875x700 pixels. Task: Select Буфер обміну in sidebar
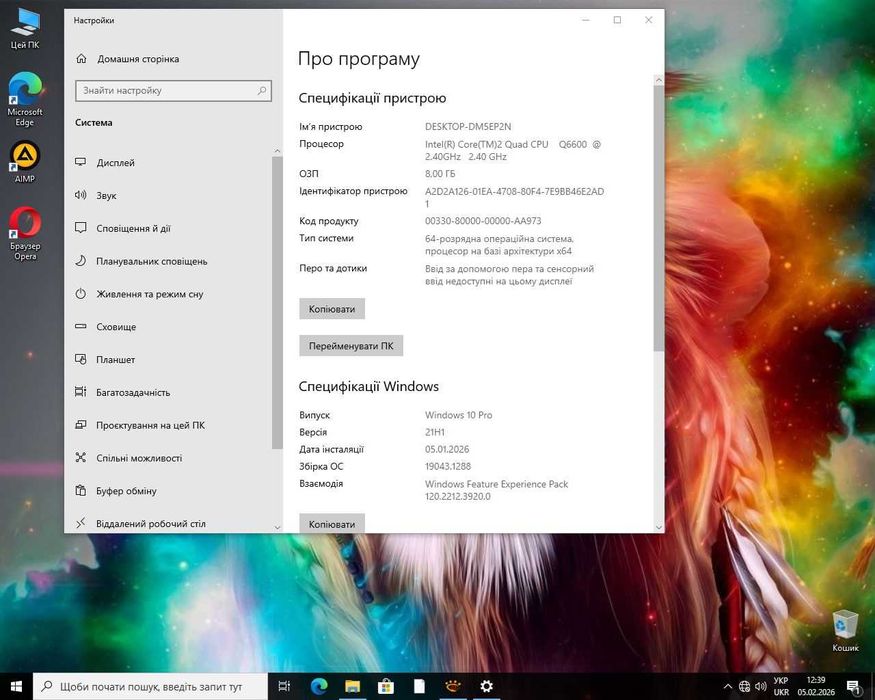126,491
